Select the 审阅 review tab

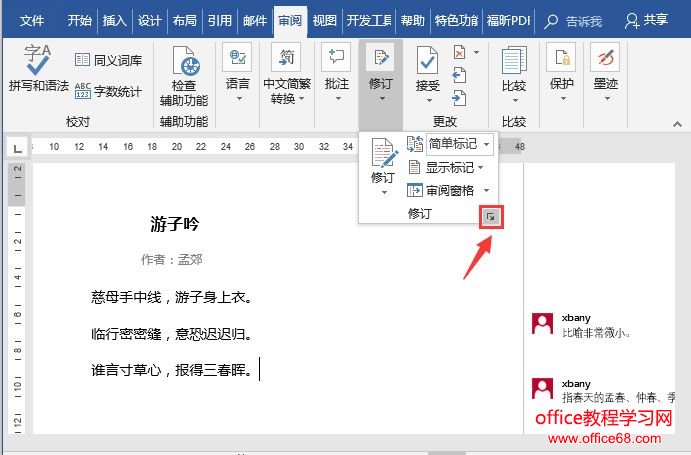click(x=290, y=20)
